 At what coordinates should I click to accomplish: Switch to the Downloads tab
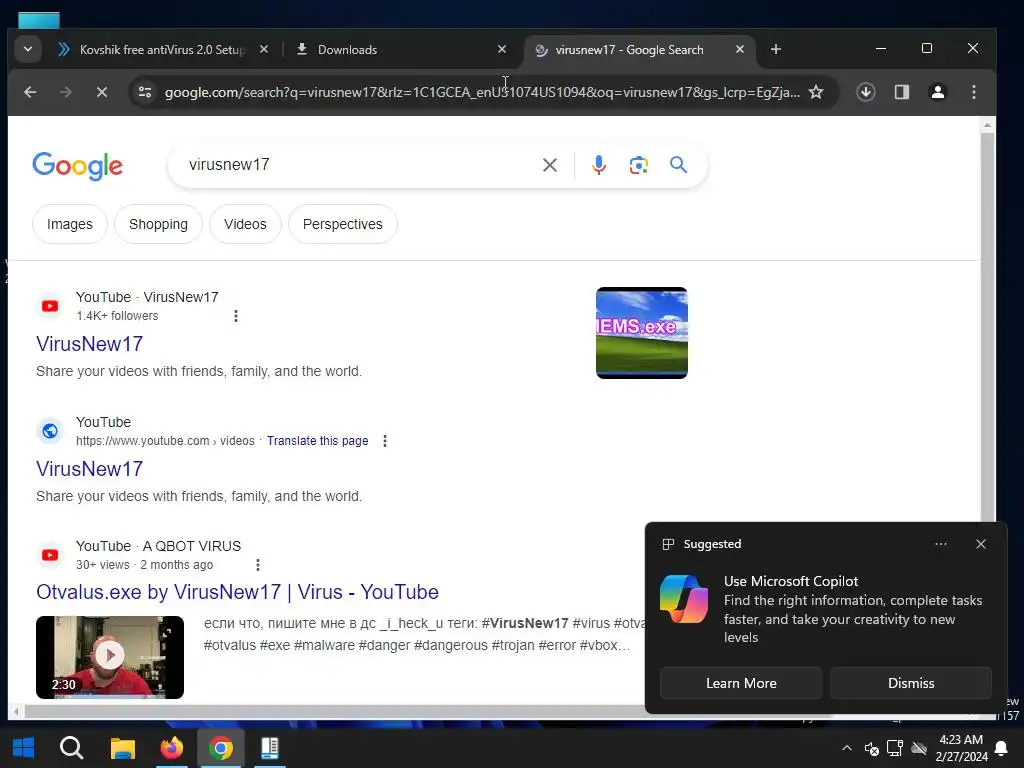[x=347, y=50]
